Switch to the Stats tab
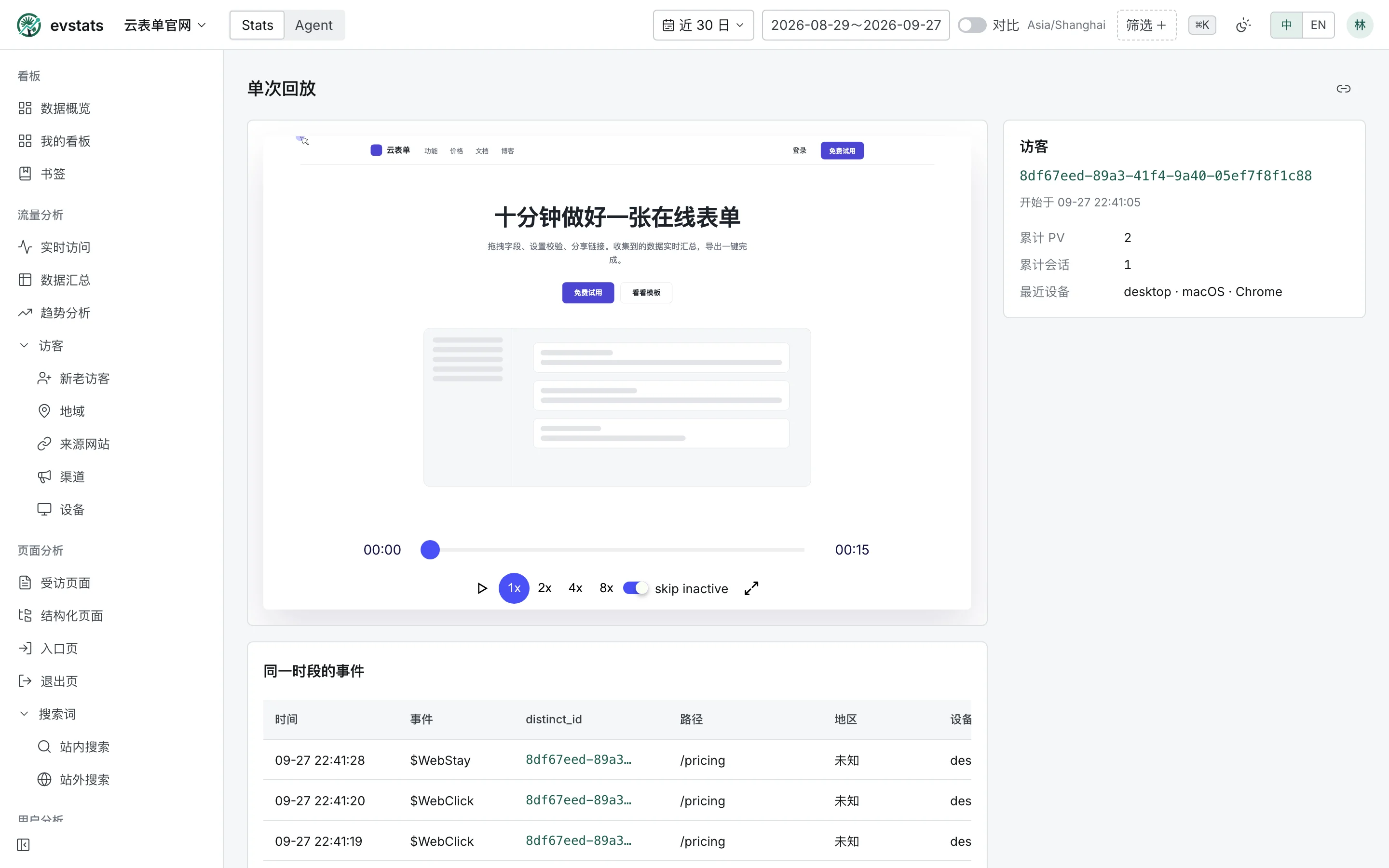 [257, 25]
